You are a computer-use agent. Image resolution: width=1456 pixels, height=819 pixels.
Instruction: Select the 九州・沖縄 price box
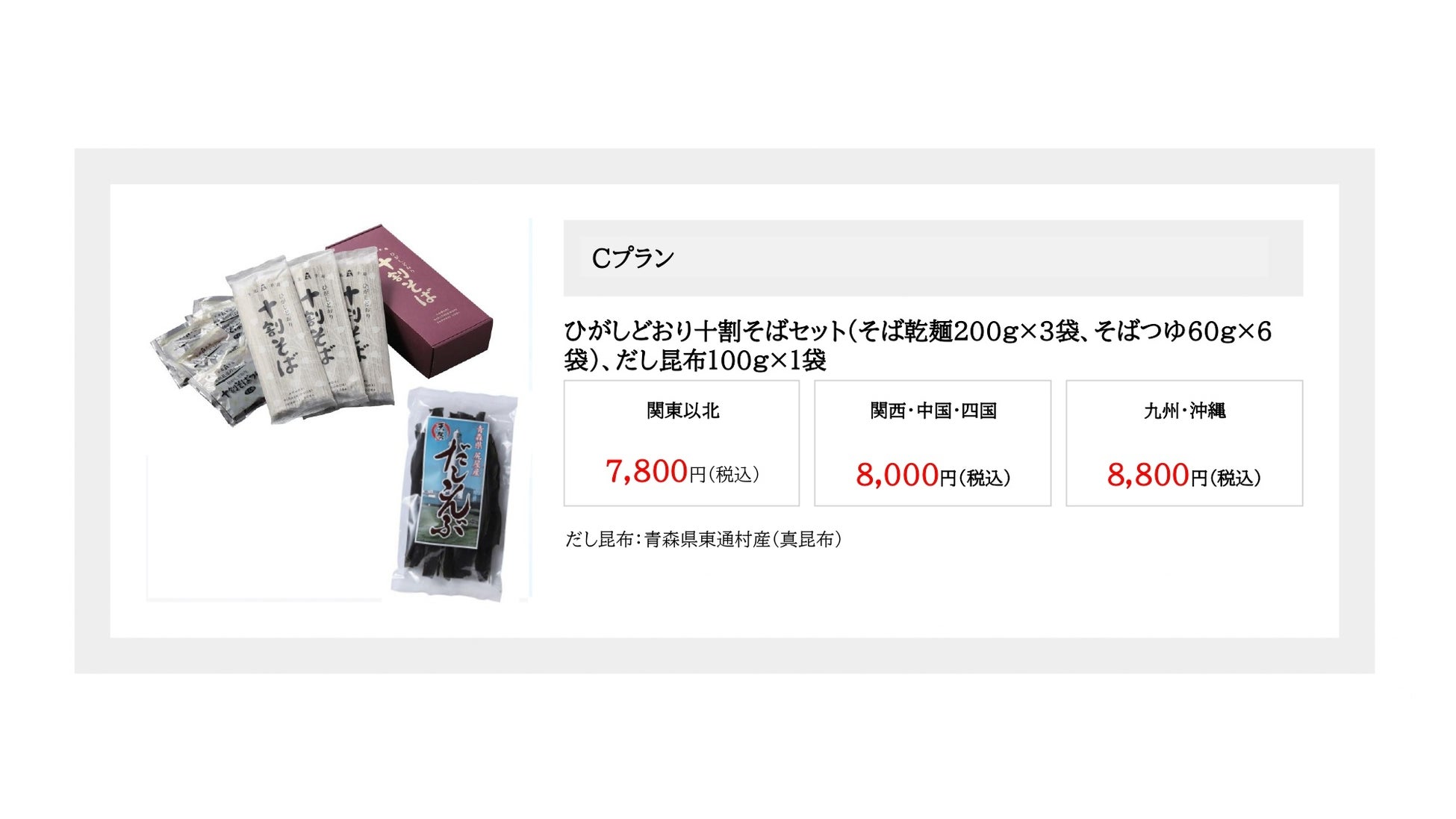[x=1184, y=443]
